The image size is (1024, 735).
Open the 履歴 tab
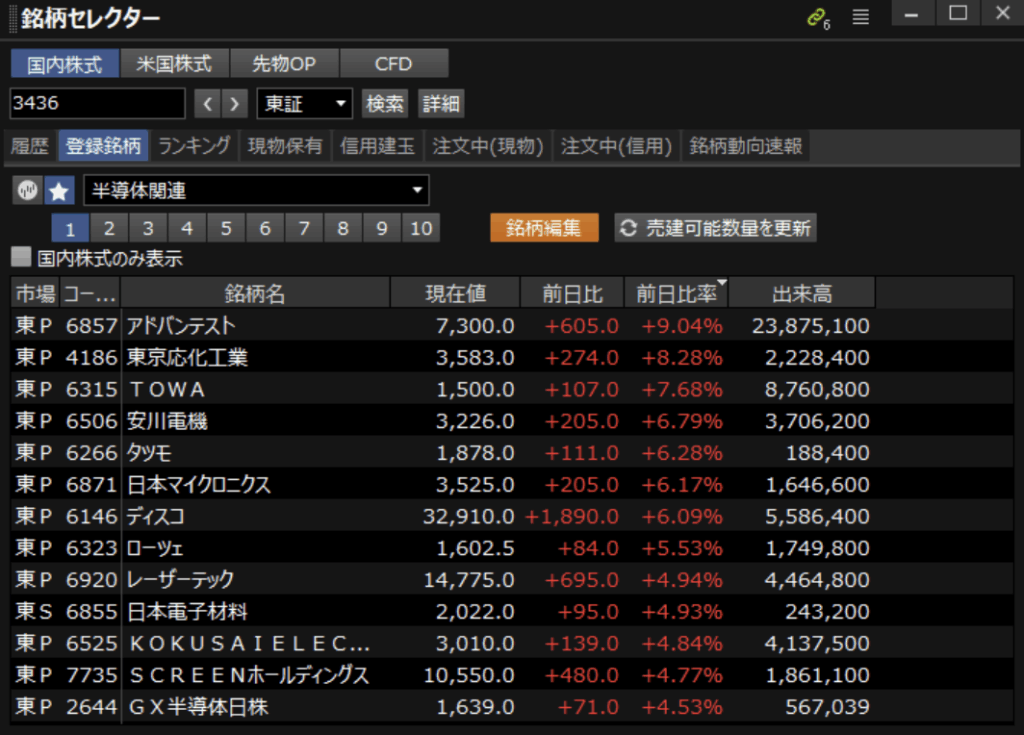(x=31, y=146)
